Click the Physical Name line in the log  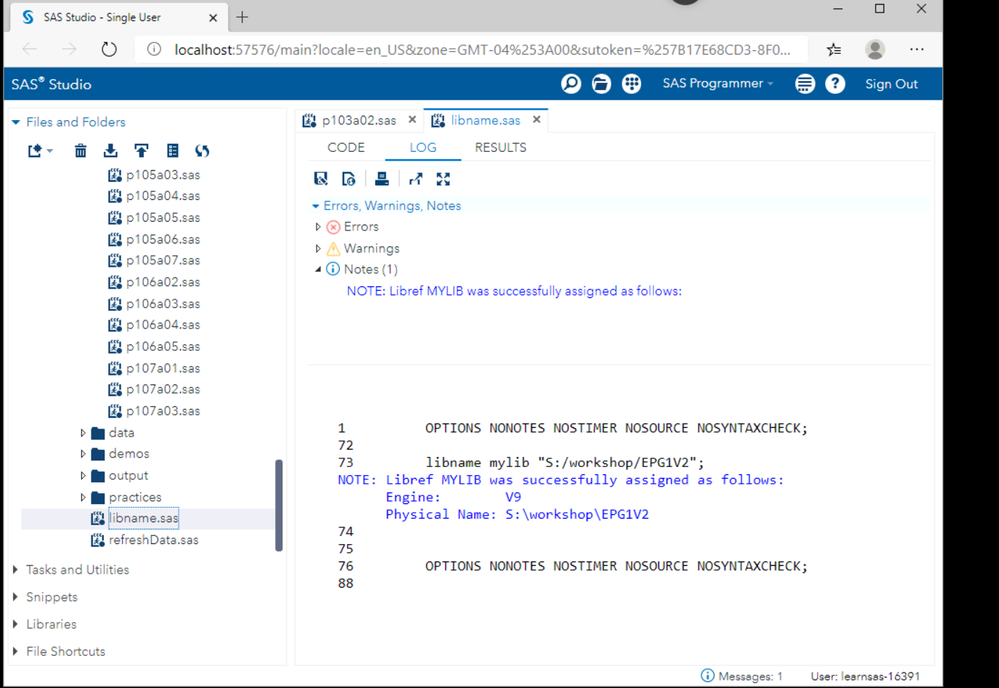517,514
